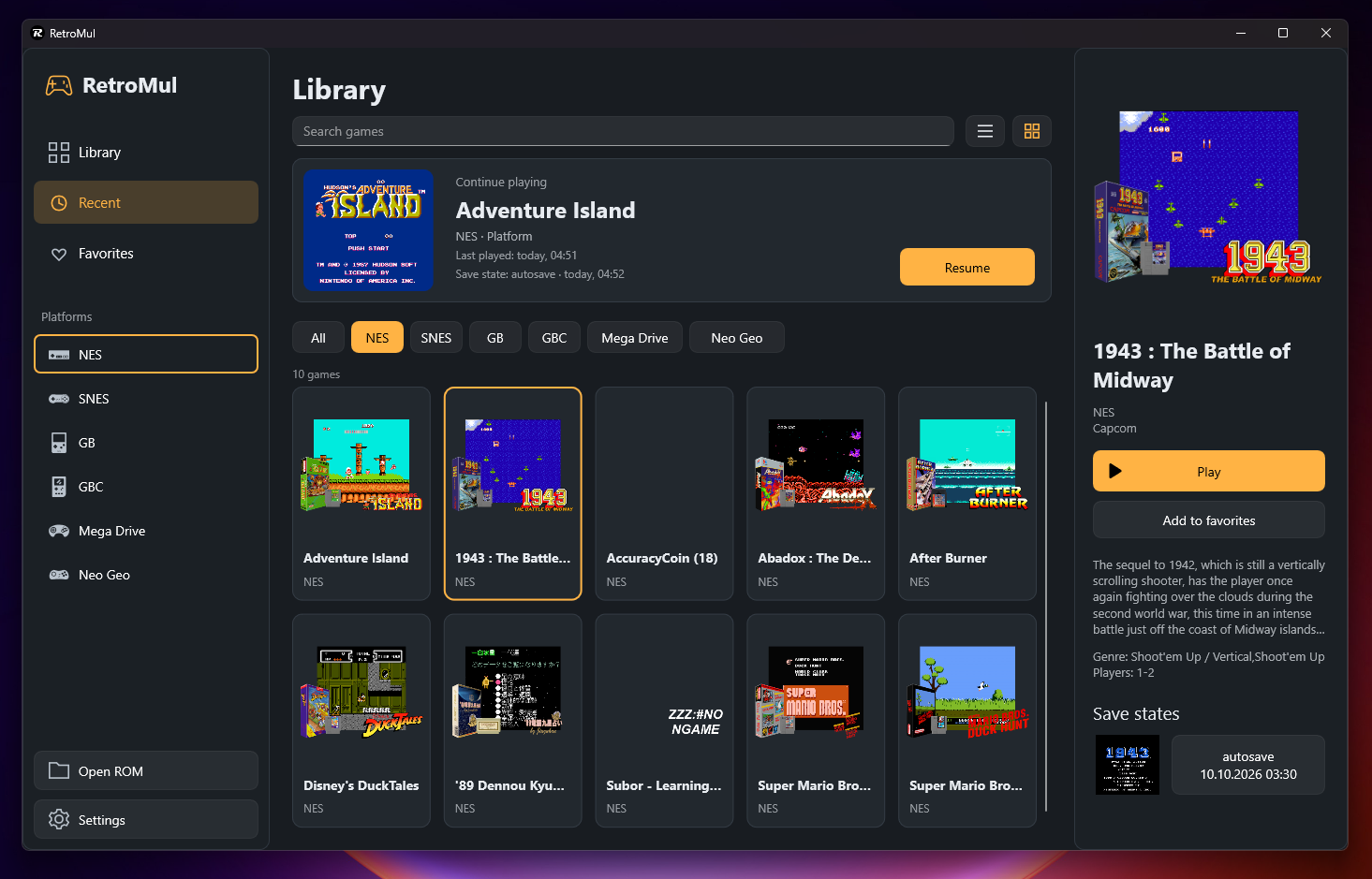1372x879 pixels.
Task: Show Favorites in the sidebar
Action: click(146, 254)
